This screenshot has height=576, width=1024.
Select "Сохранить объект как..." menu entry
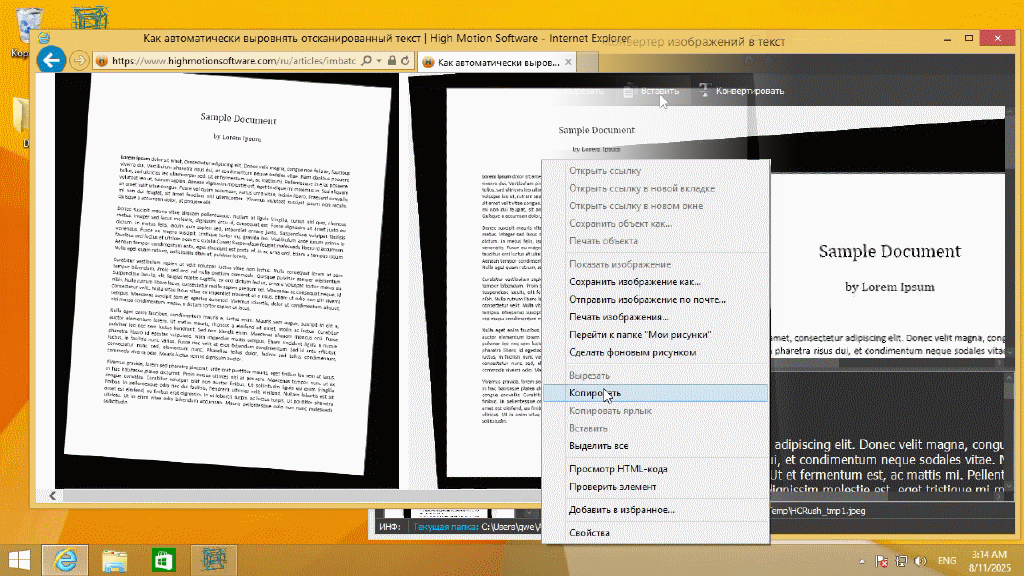point(620,223)
